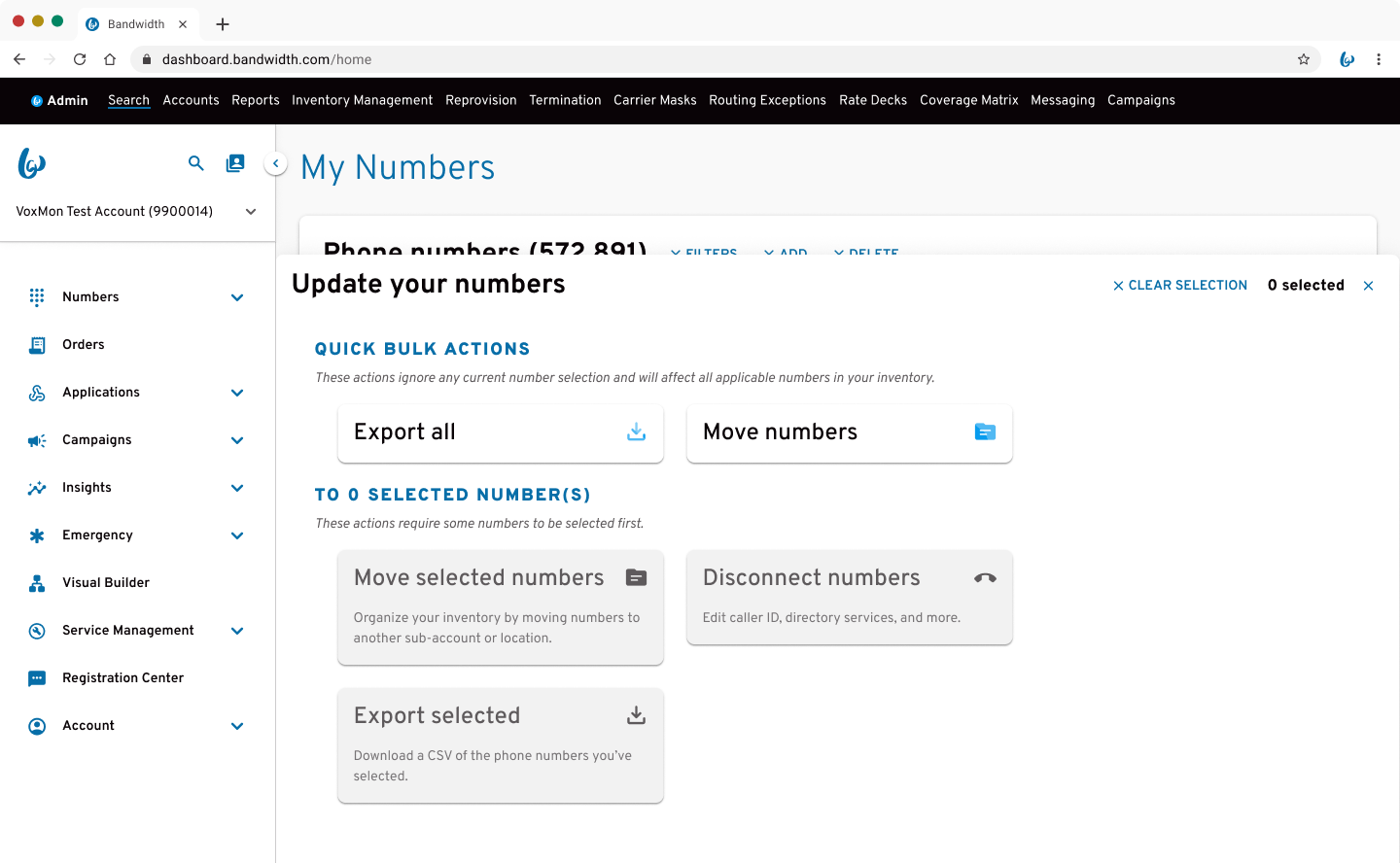The width and height of the screenshot is (1400, 863).
Task: Expand the Emergency sidebar section
Action: 237,535
